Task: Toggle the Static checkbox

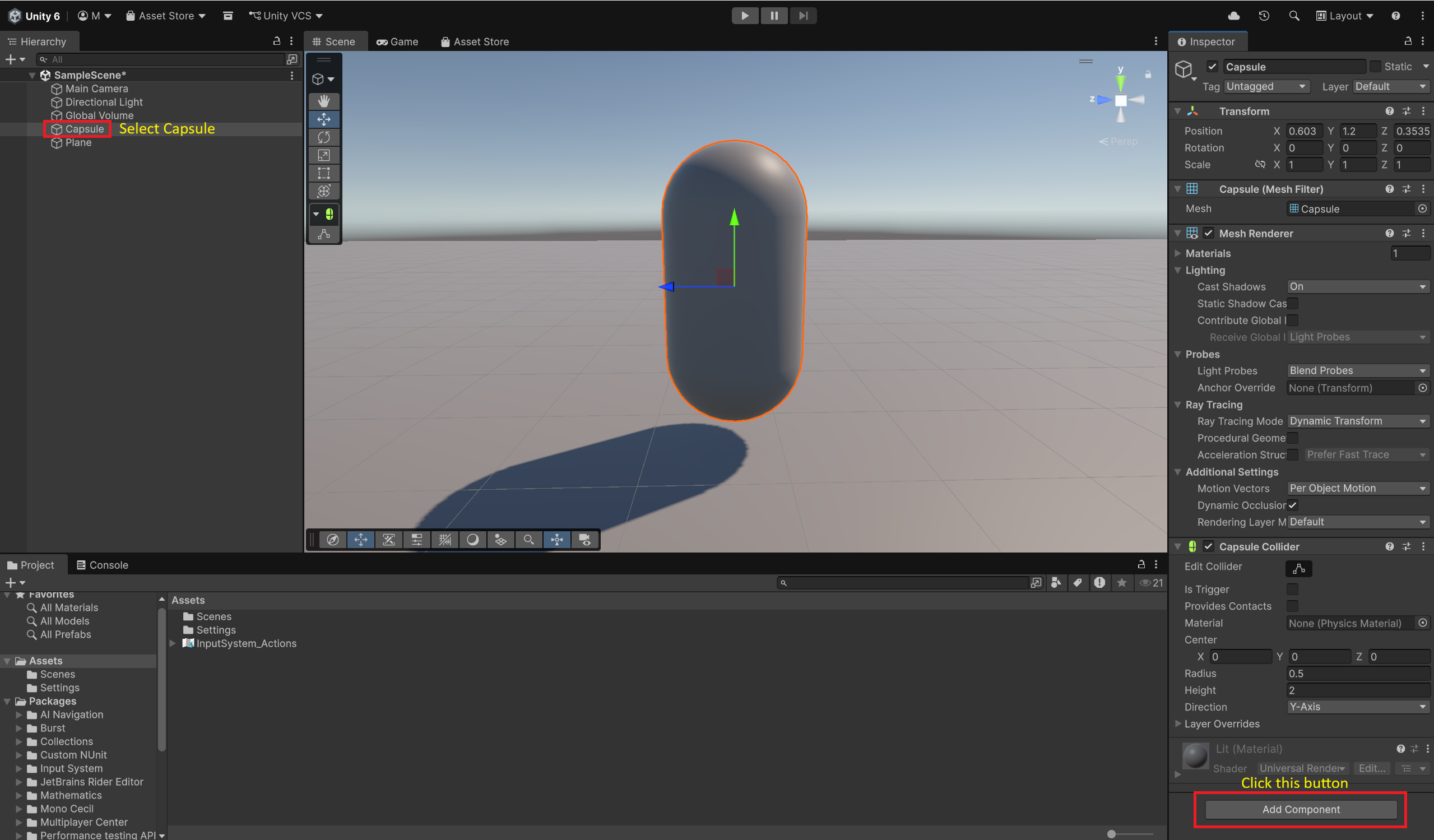Action: click(x=1375, y=67)
